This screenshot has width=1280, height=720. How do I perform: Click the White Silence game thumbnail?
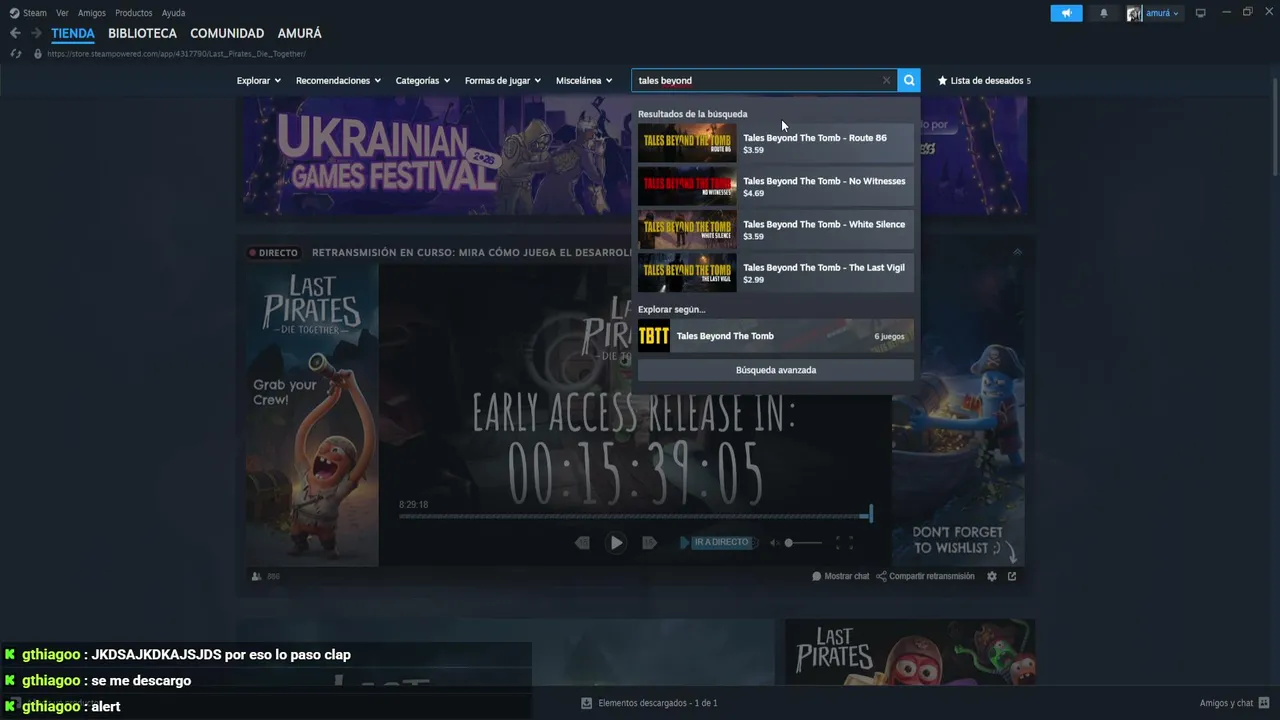(687, 229)
